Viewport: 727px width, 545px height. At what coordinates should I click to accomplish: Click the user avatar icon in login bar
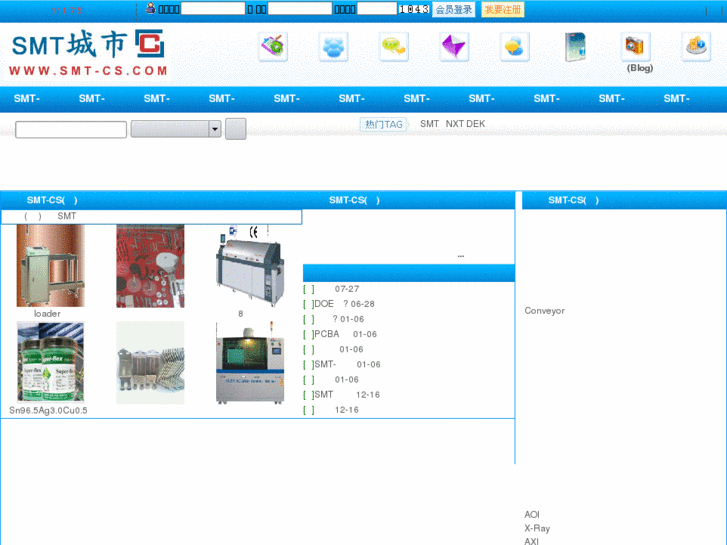pyautogui.click(x=151, y=8)
